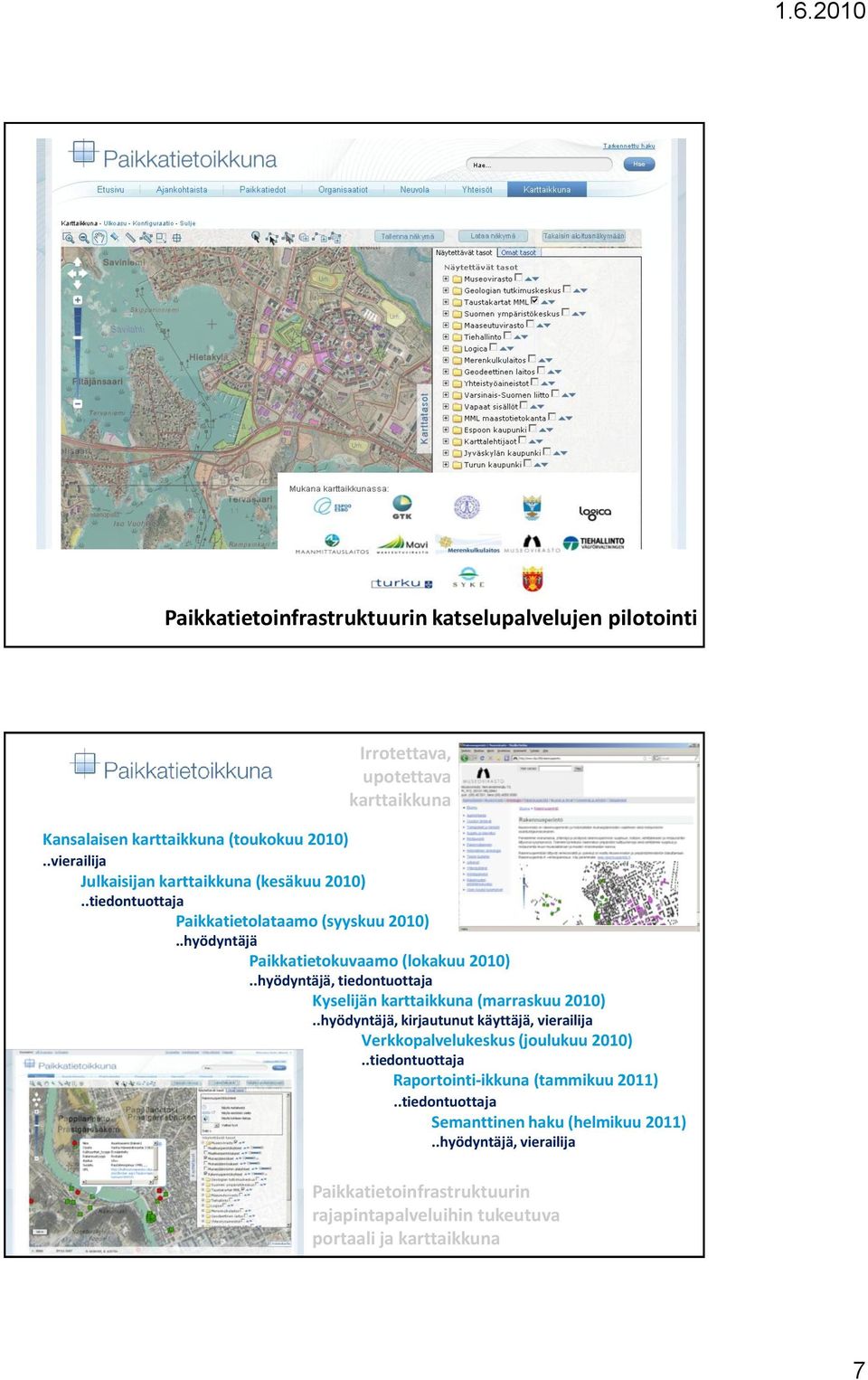Expand the MML maastotietokanta folder
Viewport: 868px width, 1380px height.
pos(446,419)
